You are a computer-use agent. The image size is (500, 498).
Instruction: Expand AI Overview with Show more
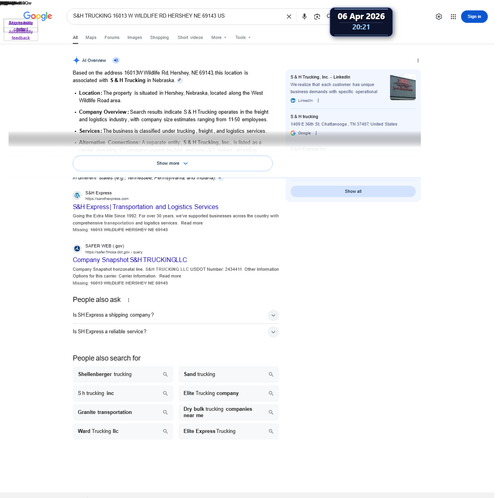(x=173, y=163)
